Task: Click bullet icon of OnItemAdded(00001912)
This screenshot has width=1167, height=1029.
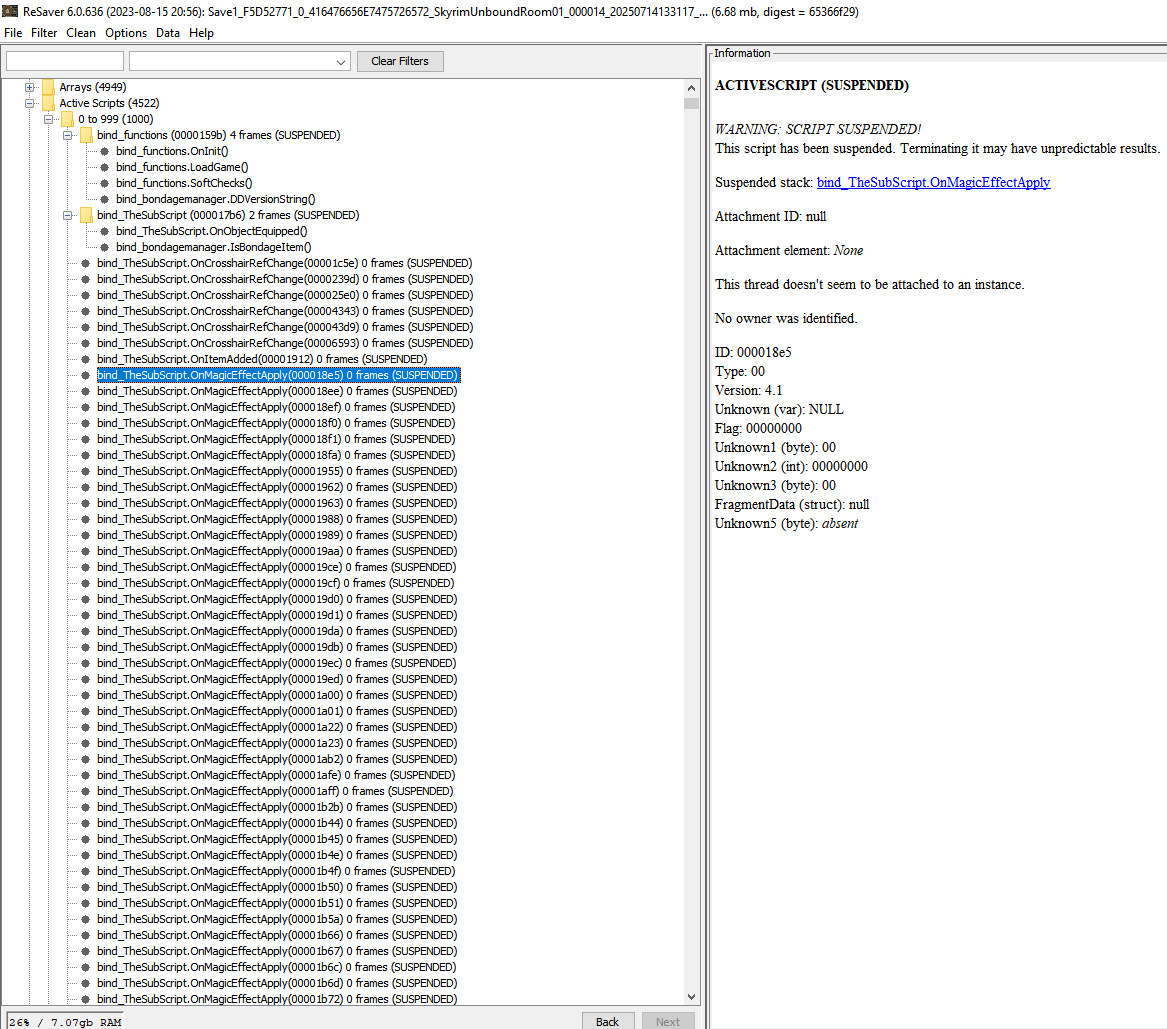Action: tap(86, 359)
